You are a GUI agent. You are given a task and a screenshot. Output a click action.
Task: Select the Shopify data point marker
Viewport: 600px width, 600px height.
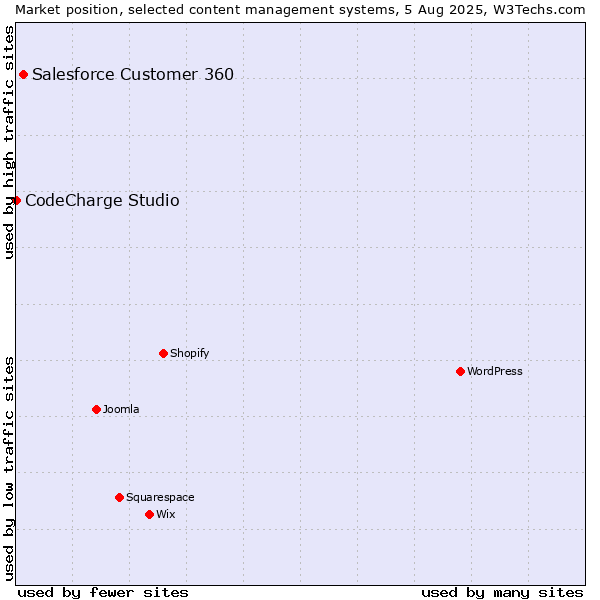(163, 354)
